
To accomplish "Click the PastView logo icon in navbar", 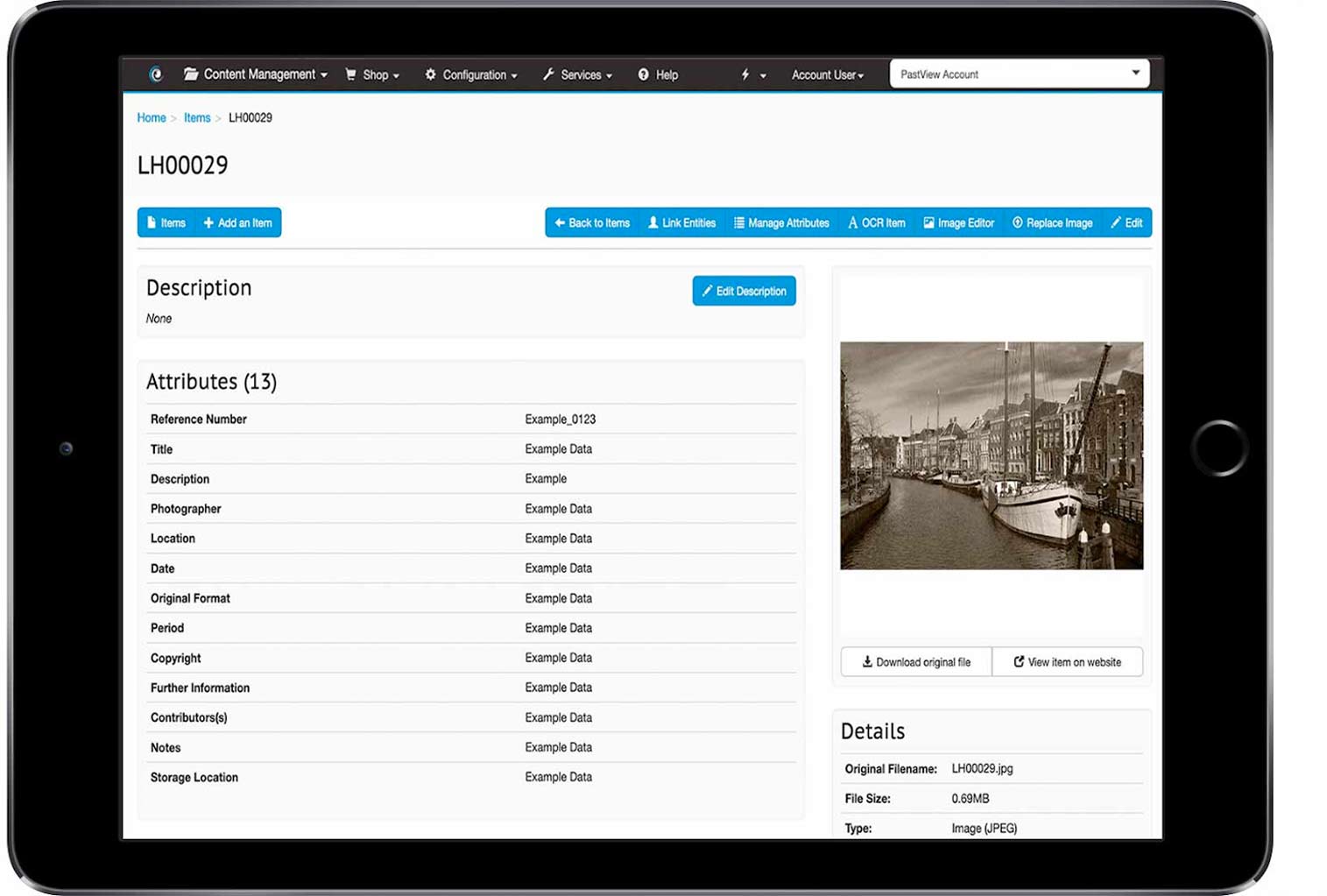I will coord(156,74).
